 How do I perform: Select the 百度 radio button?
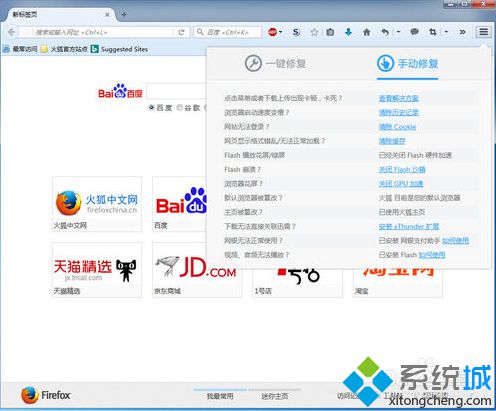(x=151, y=107)
